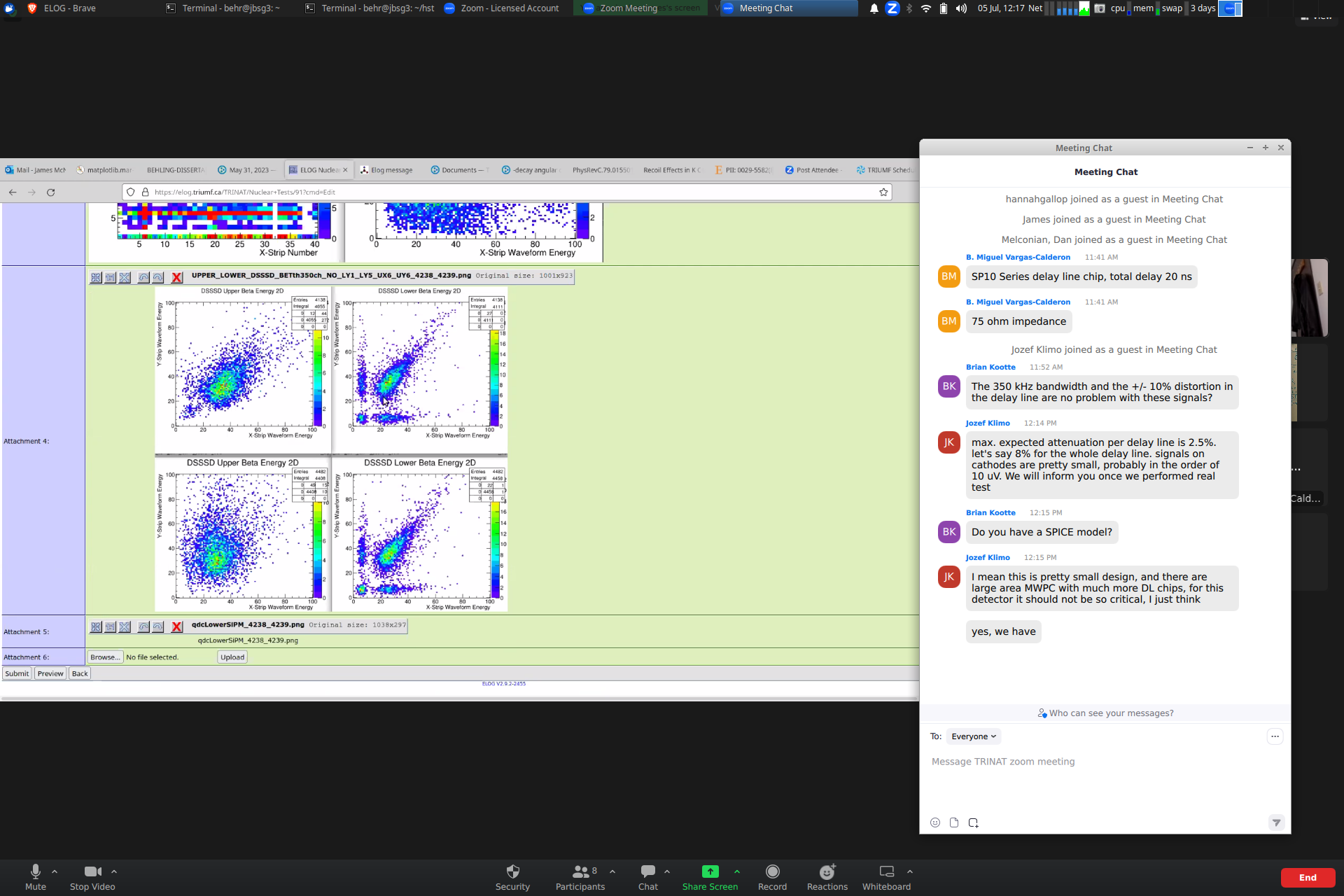Expand Share Screen options caret
Image resolution: width=1344 pixels, height=896 pixels.
tap(737, 871)
